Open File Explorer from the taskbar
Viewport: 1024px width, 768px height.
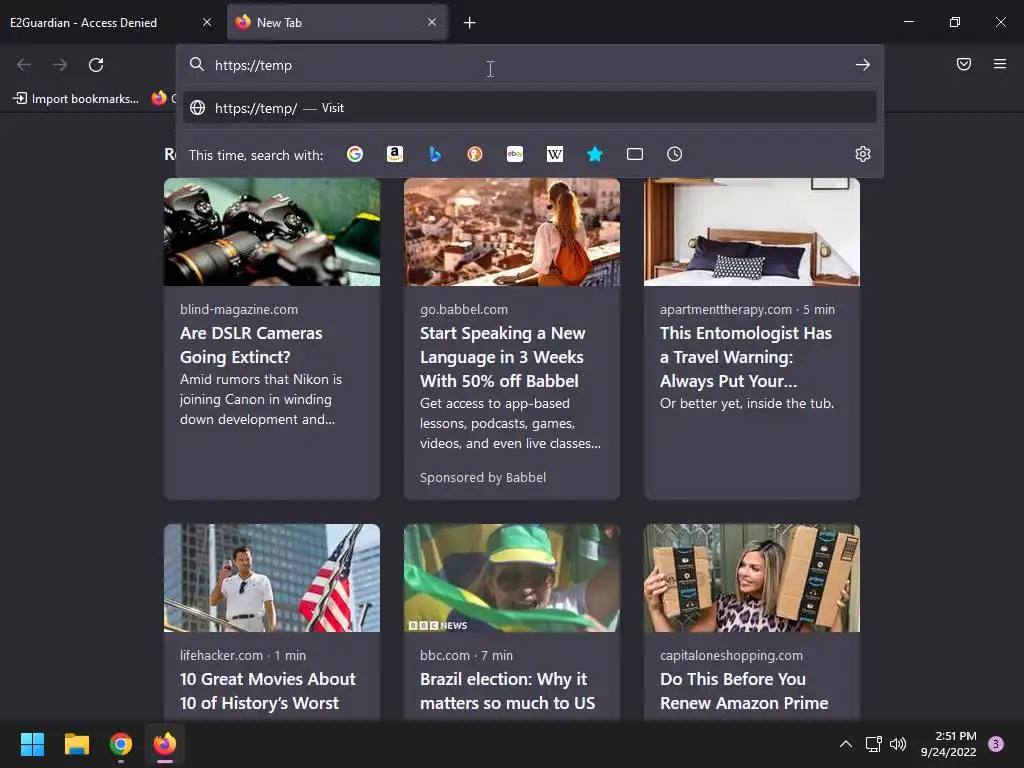(x=76, y=744)
